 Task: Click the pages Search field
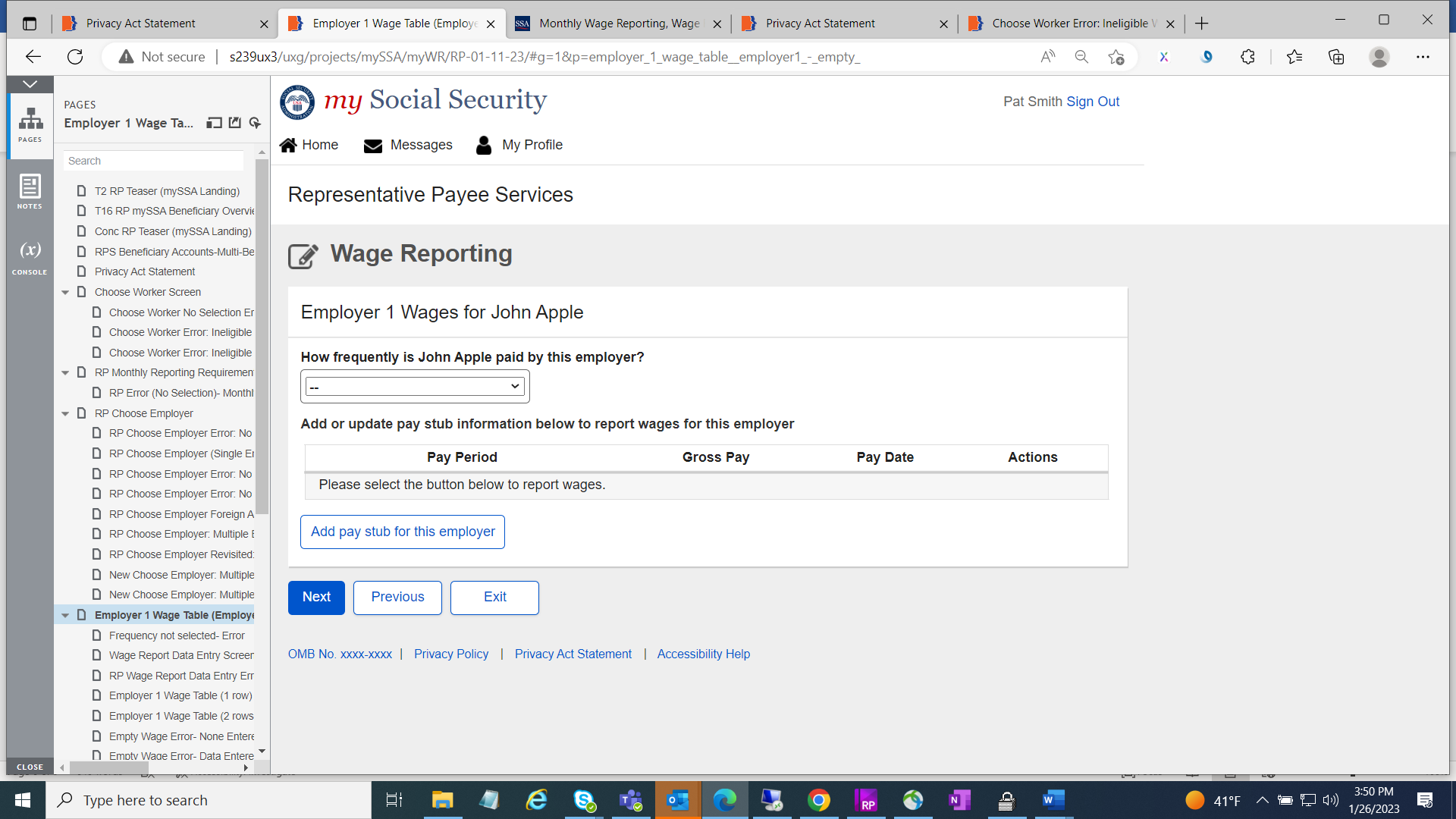point(154,161)
